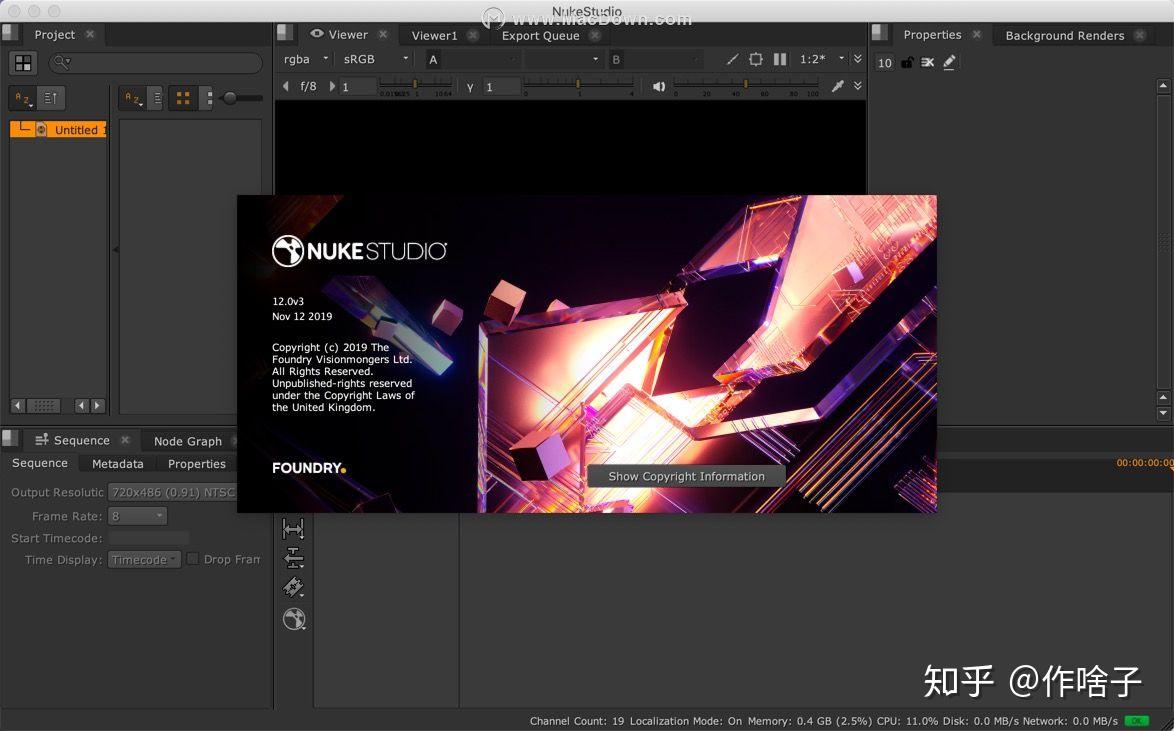Screen dimensions: 1174x731
Task: Open the Properties pane content menu icon
Action: pyautogui.click(x=880, y=34)
